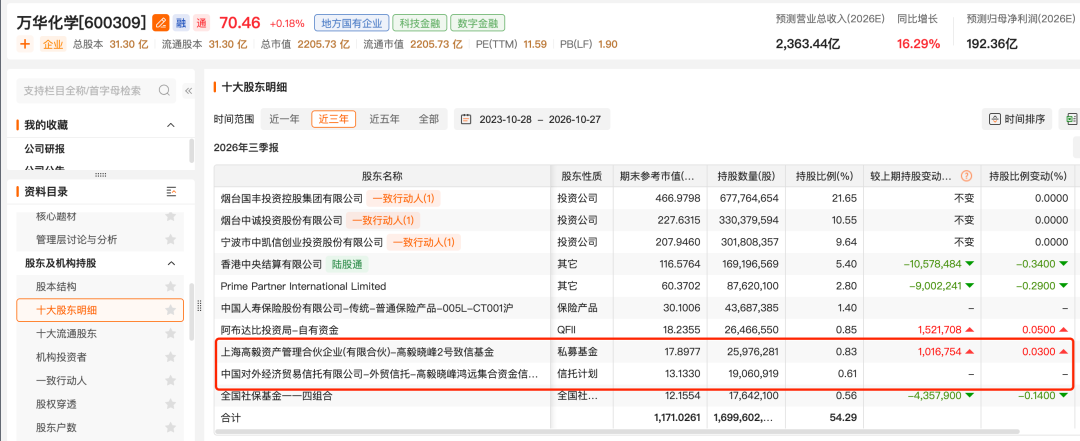Open the date range picker 2023-10-28 – 2026-10-27

tap(532, 119)
